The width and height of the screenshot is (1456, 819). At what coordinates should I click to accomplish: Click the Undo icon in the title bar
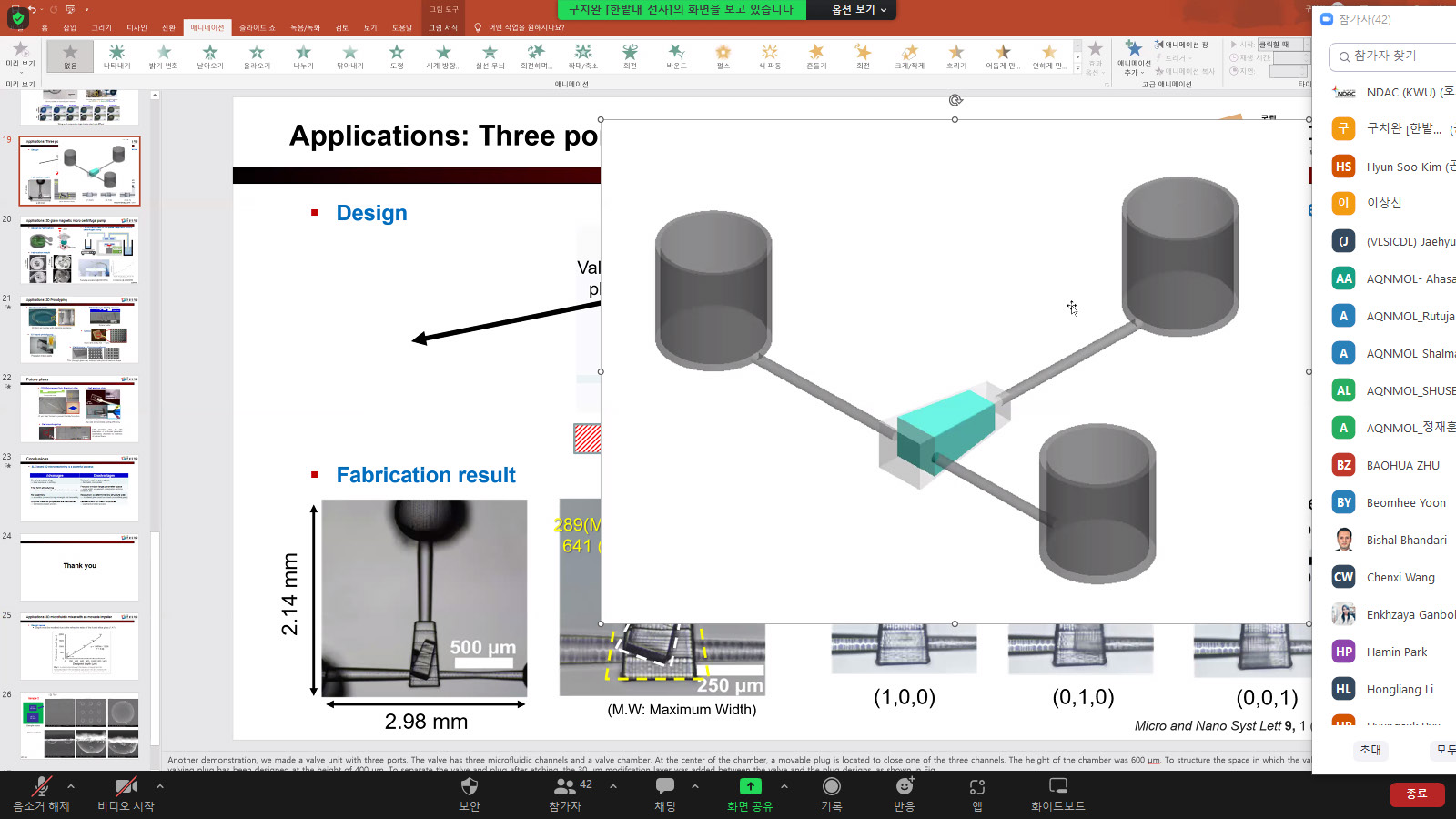tap(31, 9)
